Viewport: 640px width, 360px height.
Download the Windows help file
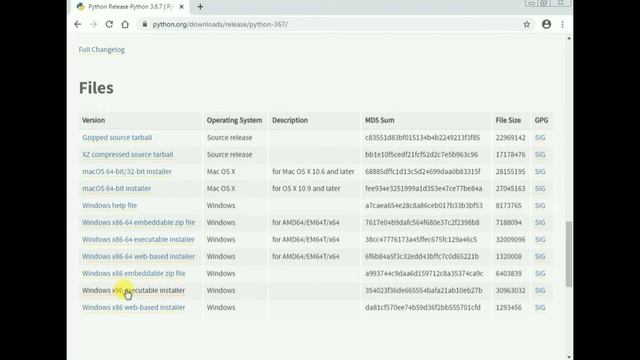[109, 205]
